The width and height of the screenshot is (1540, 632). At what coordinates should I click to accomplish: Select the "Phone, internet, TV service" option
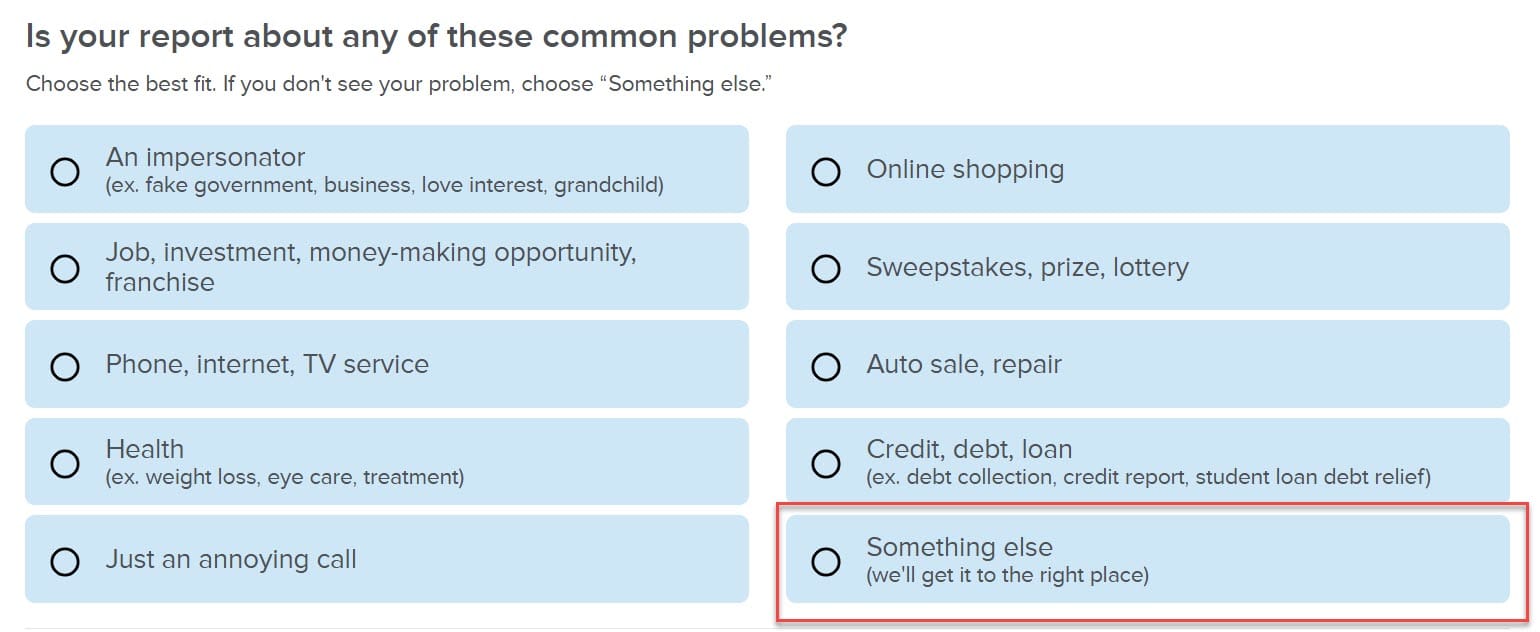[x=65, y=365]
